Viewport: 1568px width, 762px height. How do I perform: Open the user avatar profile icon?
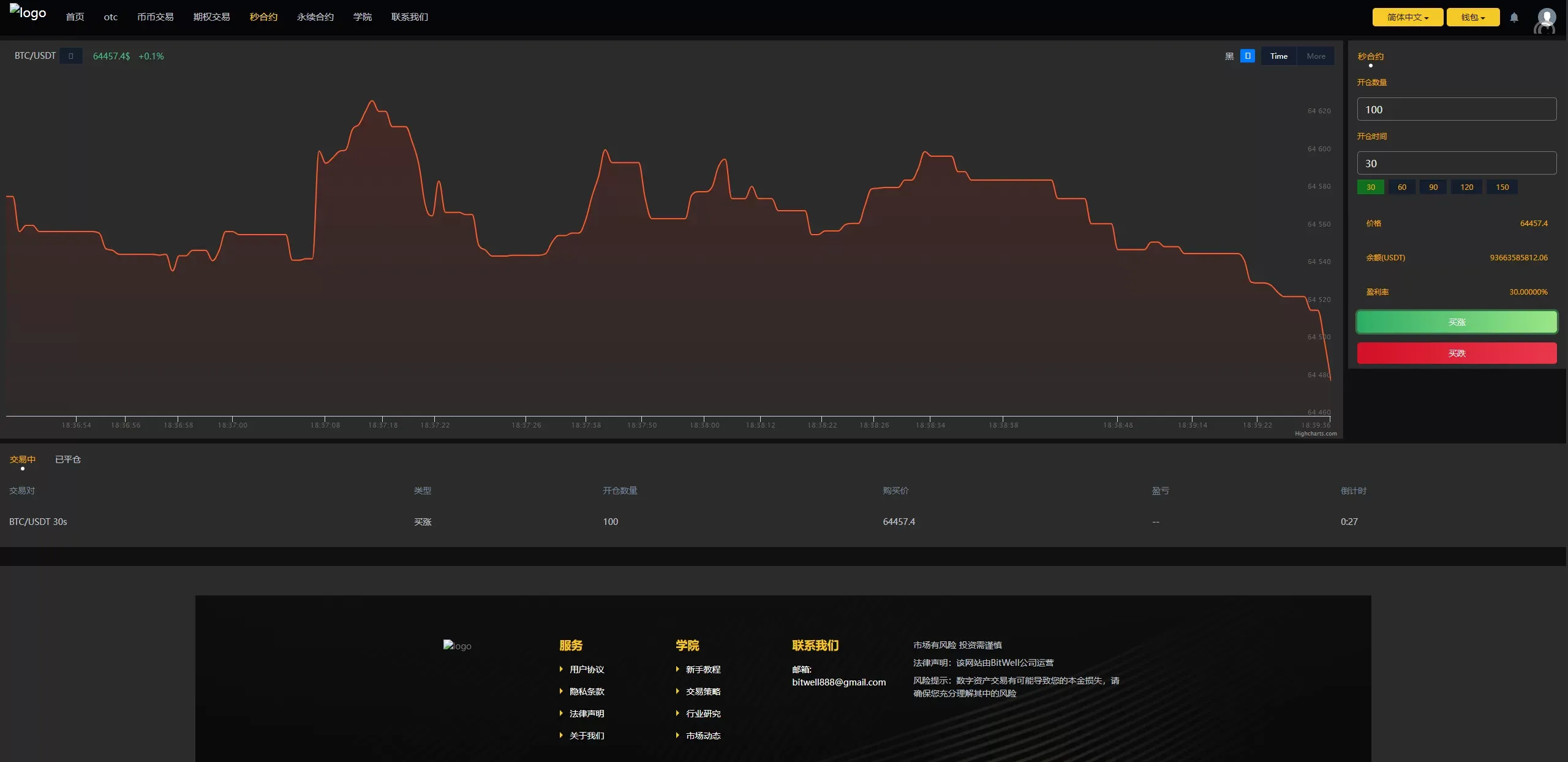1546,19
